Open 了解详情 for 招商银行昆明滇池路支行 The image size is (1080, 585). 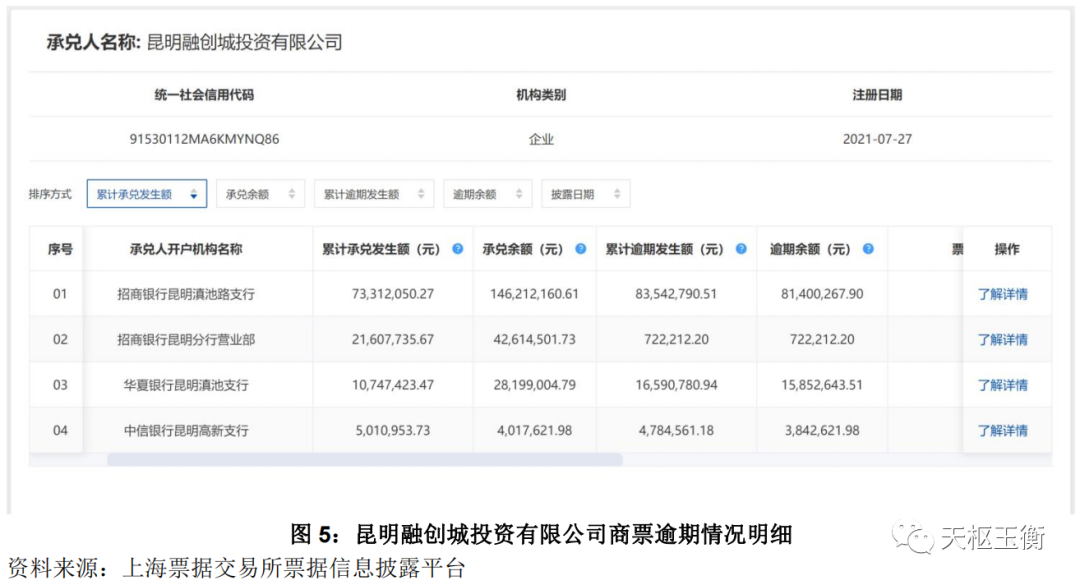[1002, 294]
